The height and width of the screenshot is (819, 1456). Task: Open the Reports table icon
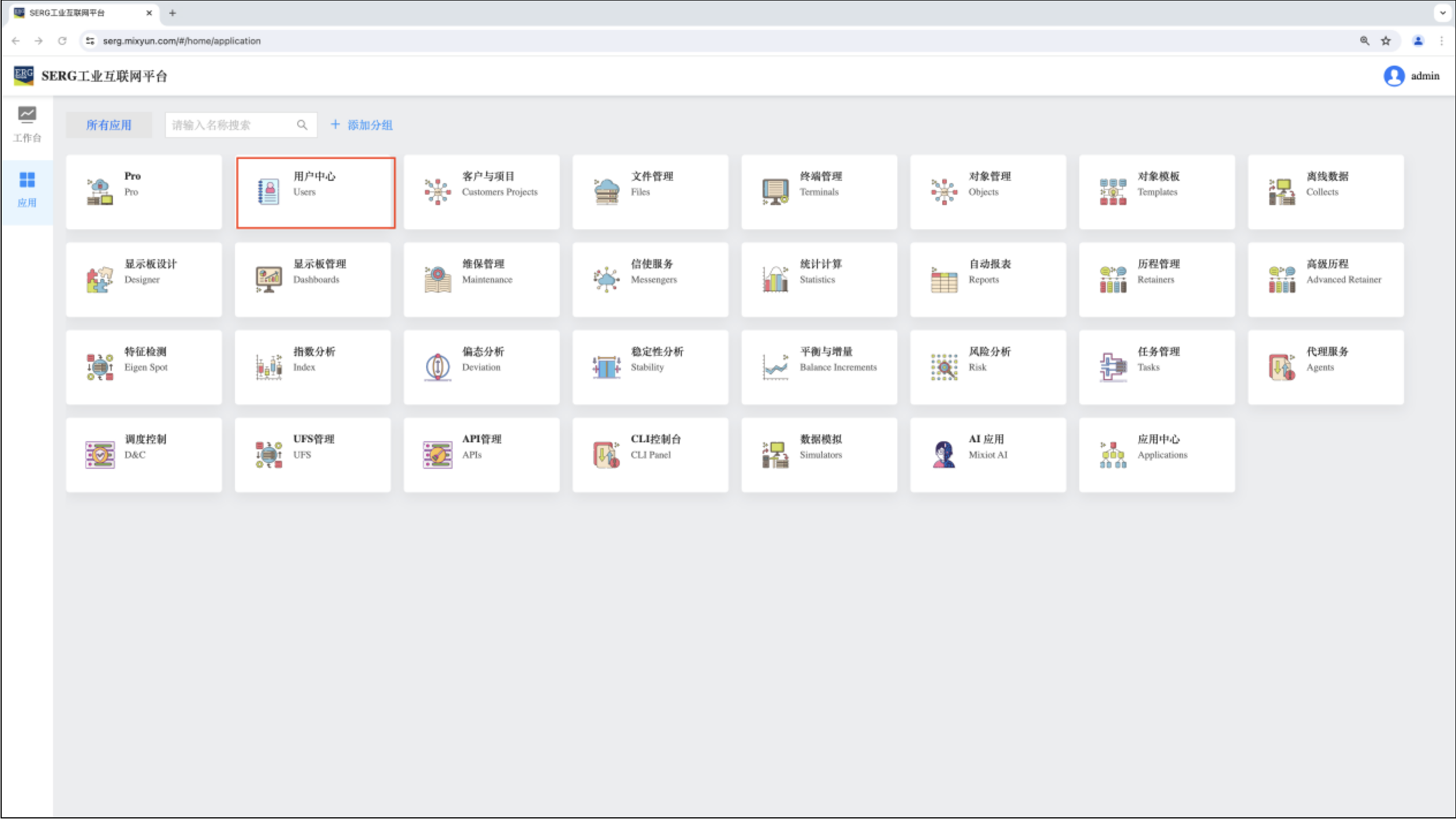(x=943, y=279)
